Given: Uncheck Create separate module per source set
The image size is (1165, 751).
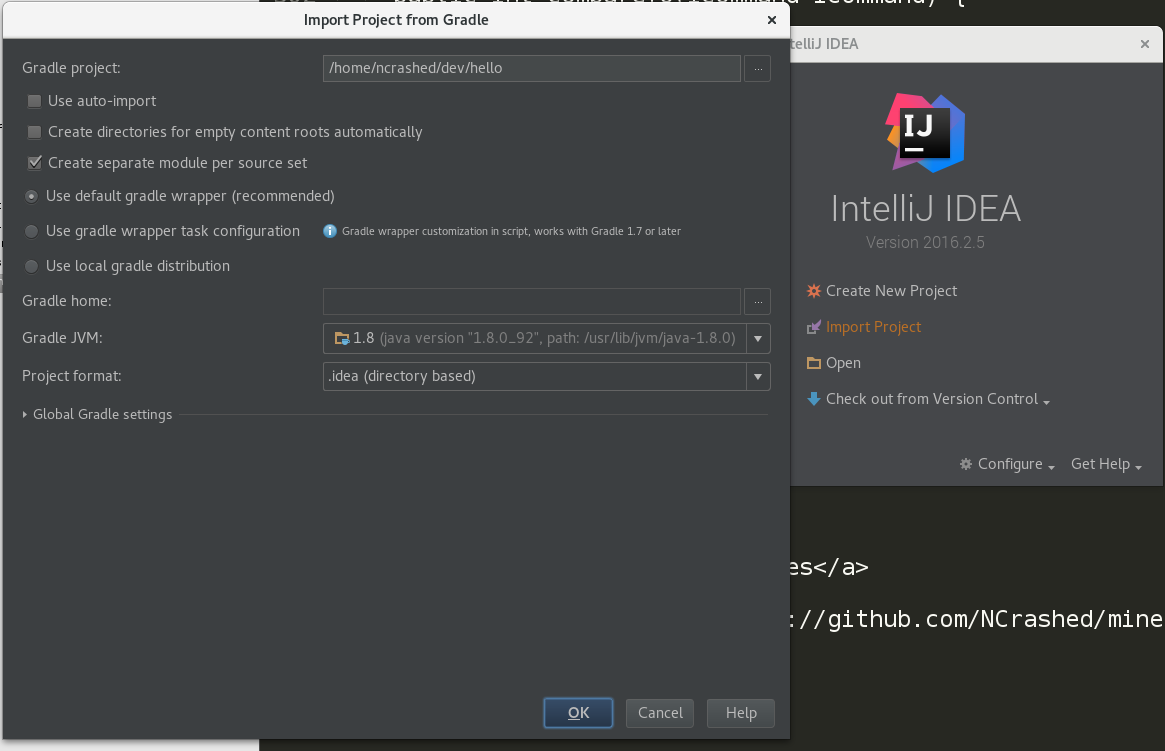Looking at the screenshot, I should 34,163.
